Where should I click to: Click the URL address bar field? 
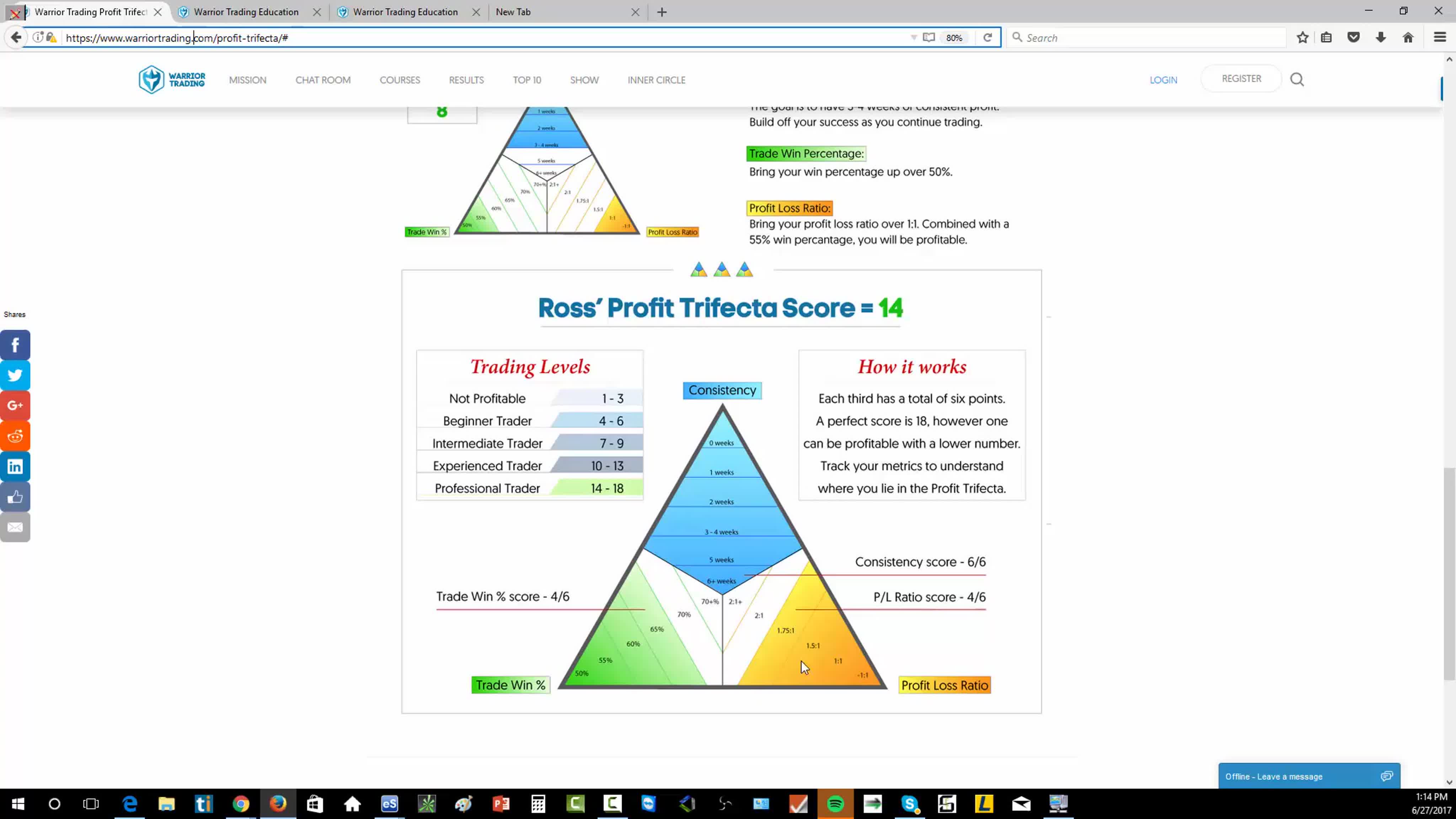click(x=486, y=38)
